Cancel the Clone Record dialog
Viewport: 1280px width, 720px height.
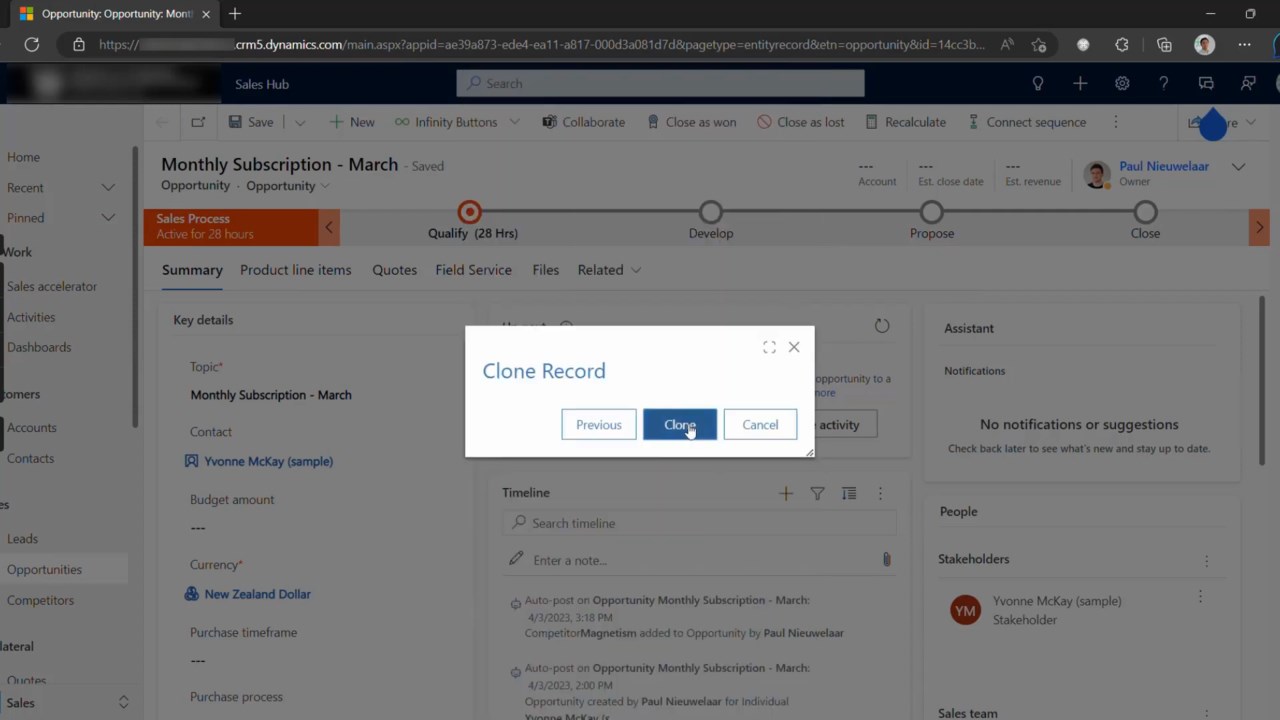tap(760, 424)
